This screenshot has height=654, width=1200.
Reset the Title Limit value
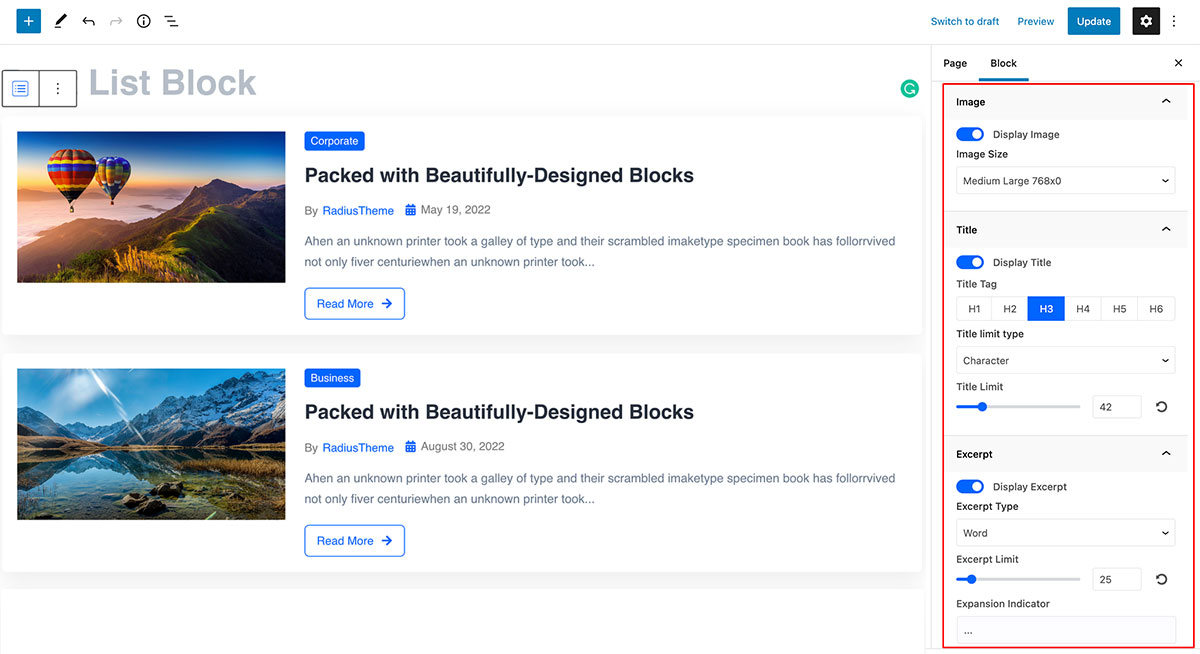point(1161,407)
